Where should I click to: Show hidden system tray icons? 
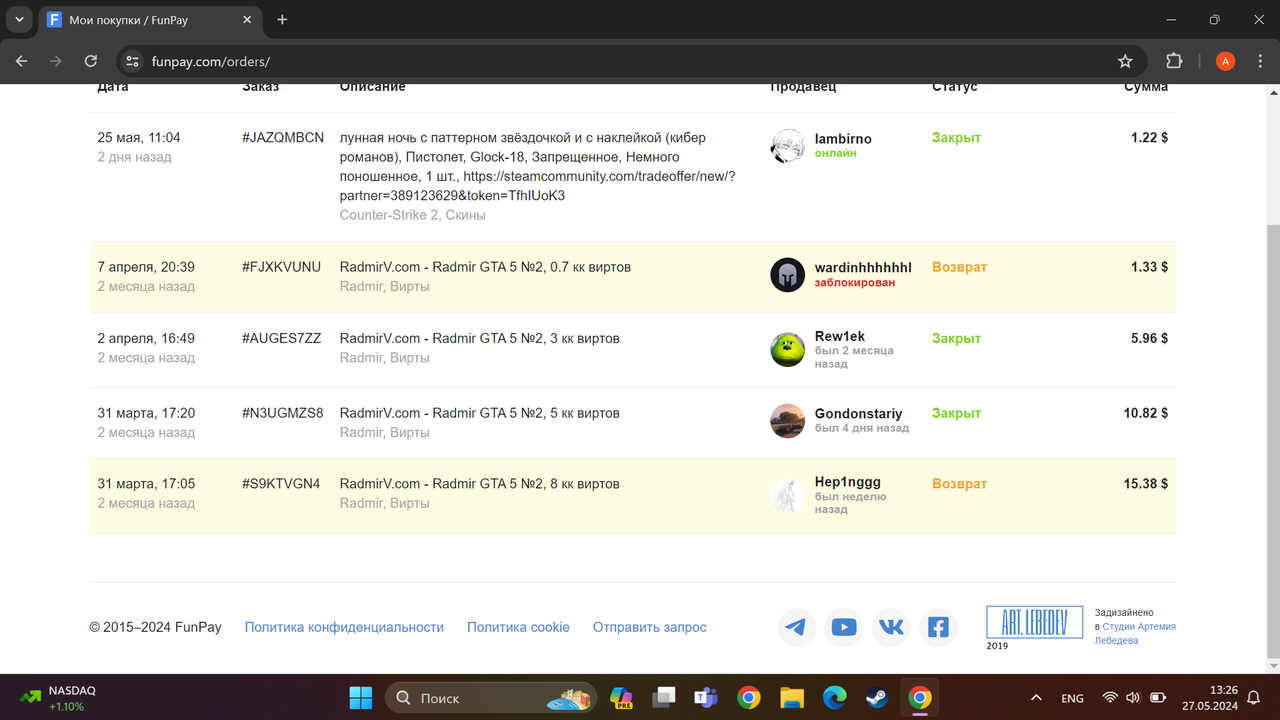(1036, 698)
